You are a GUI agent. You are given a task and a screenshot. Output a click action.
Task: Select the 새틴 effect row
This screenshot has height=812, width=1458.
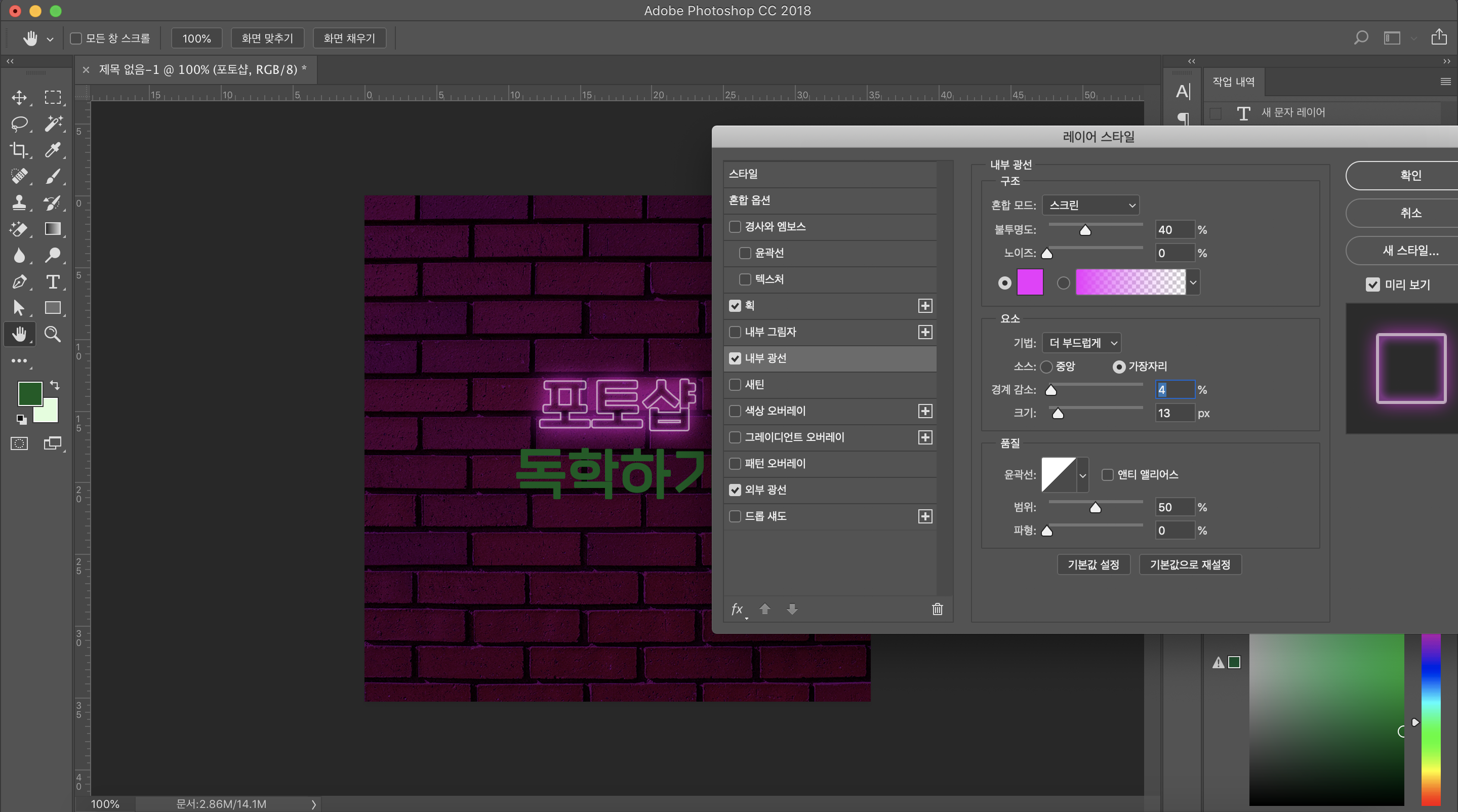829,385
